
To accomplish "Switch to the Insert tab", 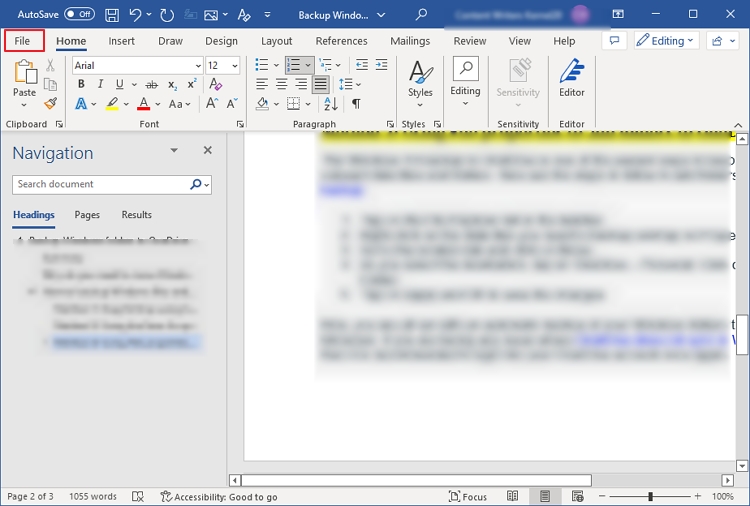I will click(121, 41).
